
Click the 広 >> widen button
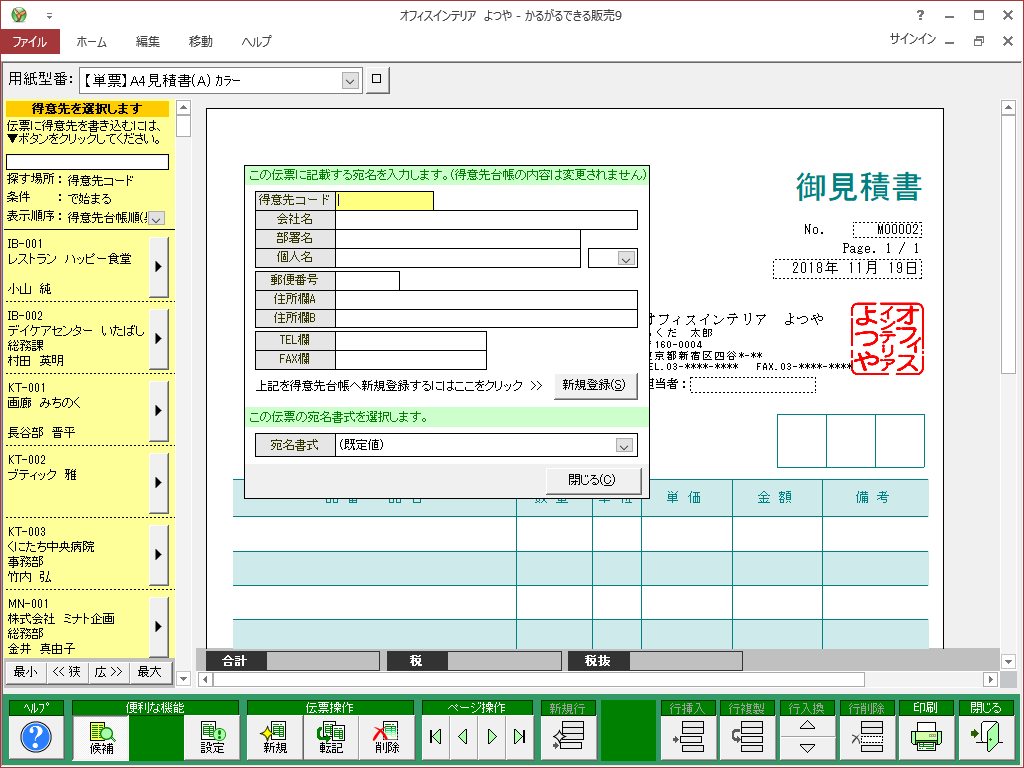point(108,672)
